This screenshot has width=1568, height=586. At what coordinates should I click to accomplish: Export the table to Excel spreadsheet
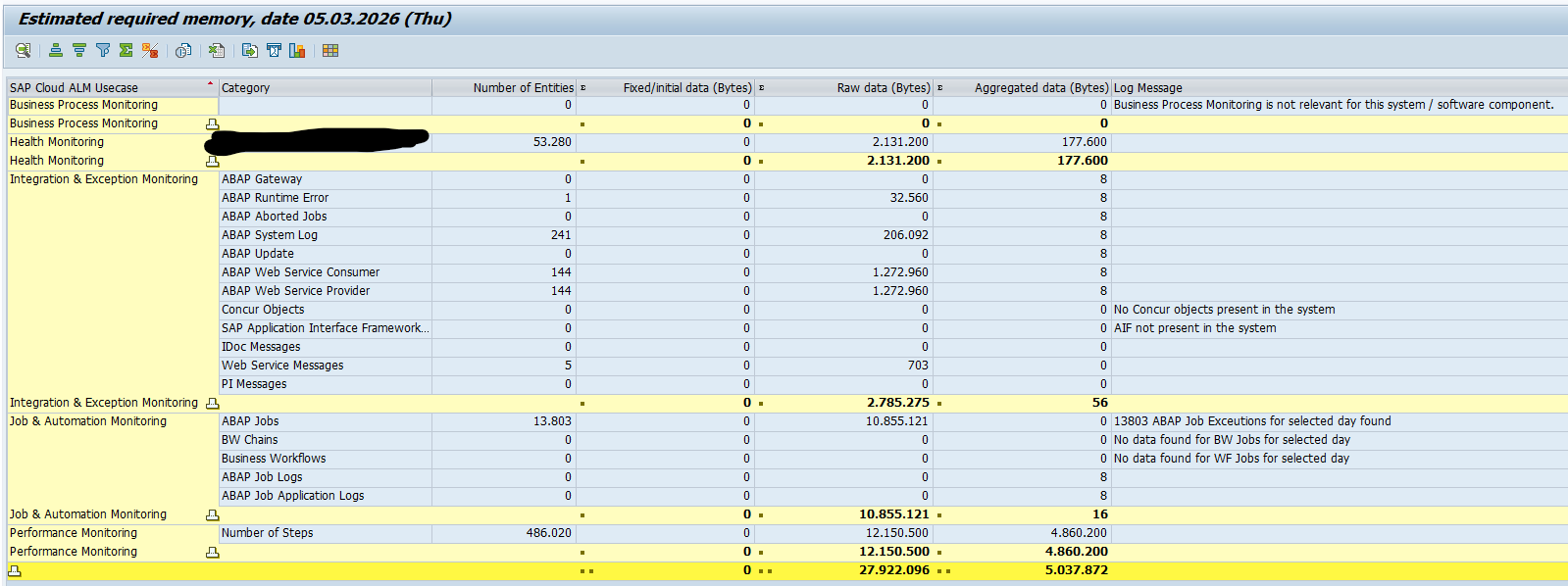(x=217, y=50)
